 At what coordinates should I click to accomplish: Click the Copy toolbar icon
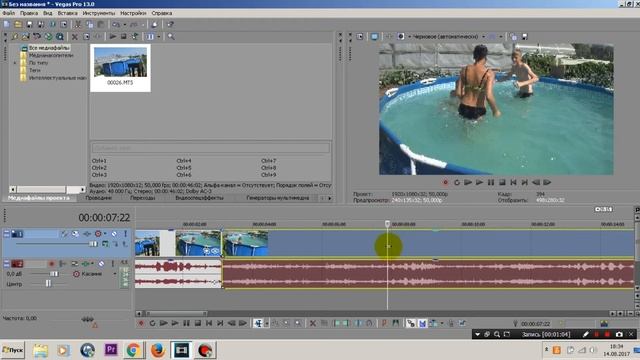pyautogui.click(x=89, y=24)
